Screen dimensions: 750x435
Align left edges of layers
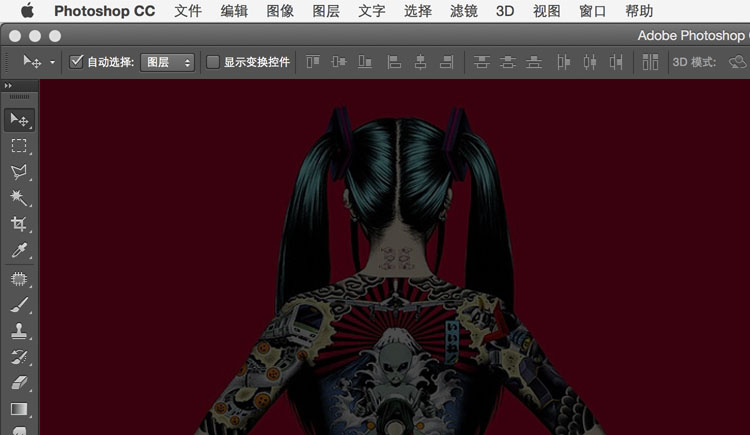pyautogui.click(x=394, y=62)
